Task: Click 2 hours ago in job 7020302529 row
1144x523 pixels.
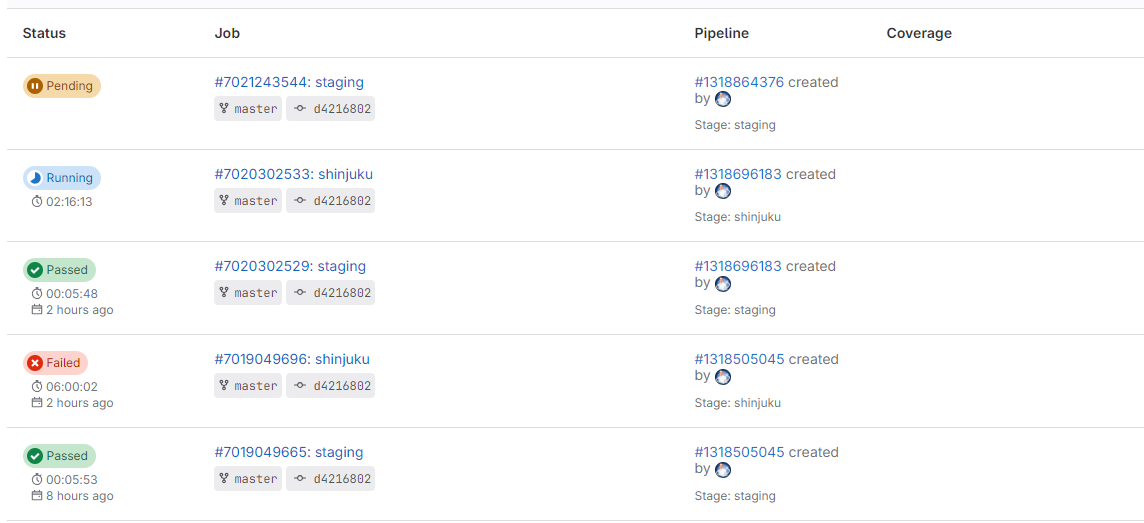Action: coord(80,309)
